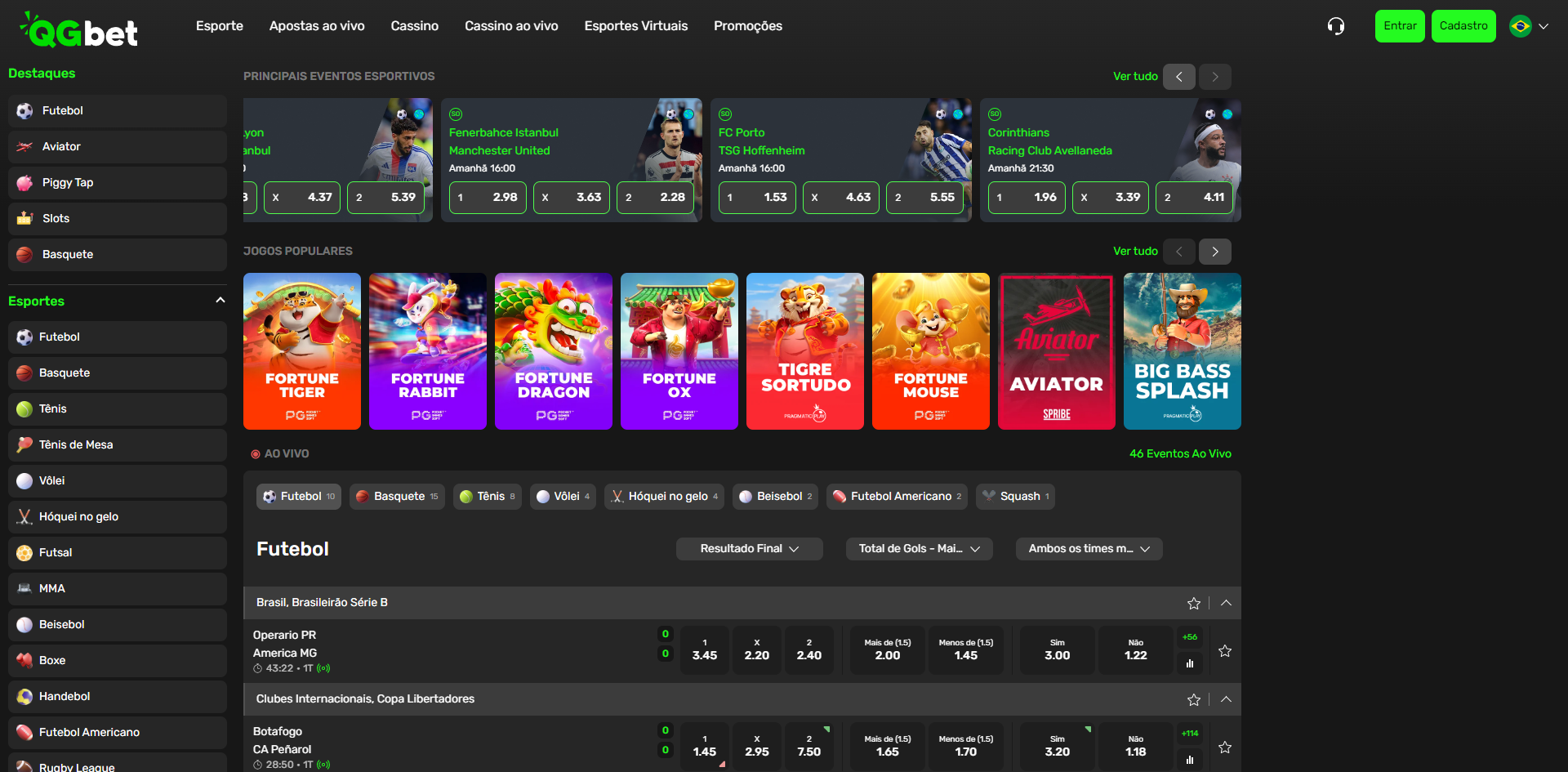The height and width of the screenshot is (772, 1568).
Task: Collapse the Esportes sidebar section
Action: 220,301
